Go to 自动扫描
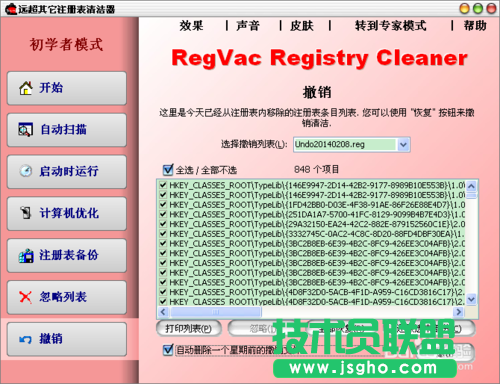 click(x=67, y=130)
